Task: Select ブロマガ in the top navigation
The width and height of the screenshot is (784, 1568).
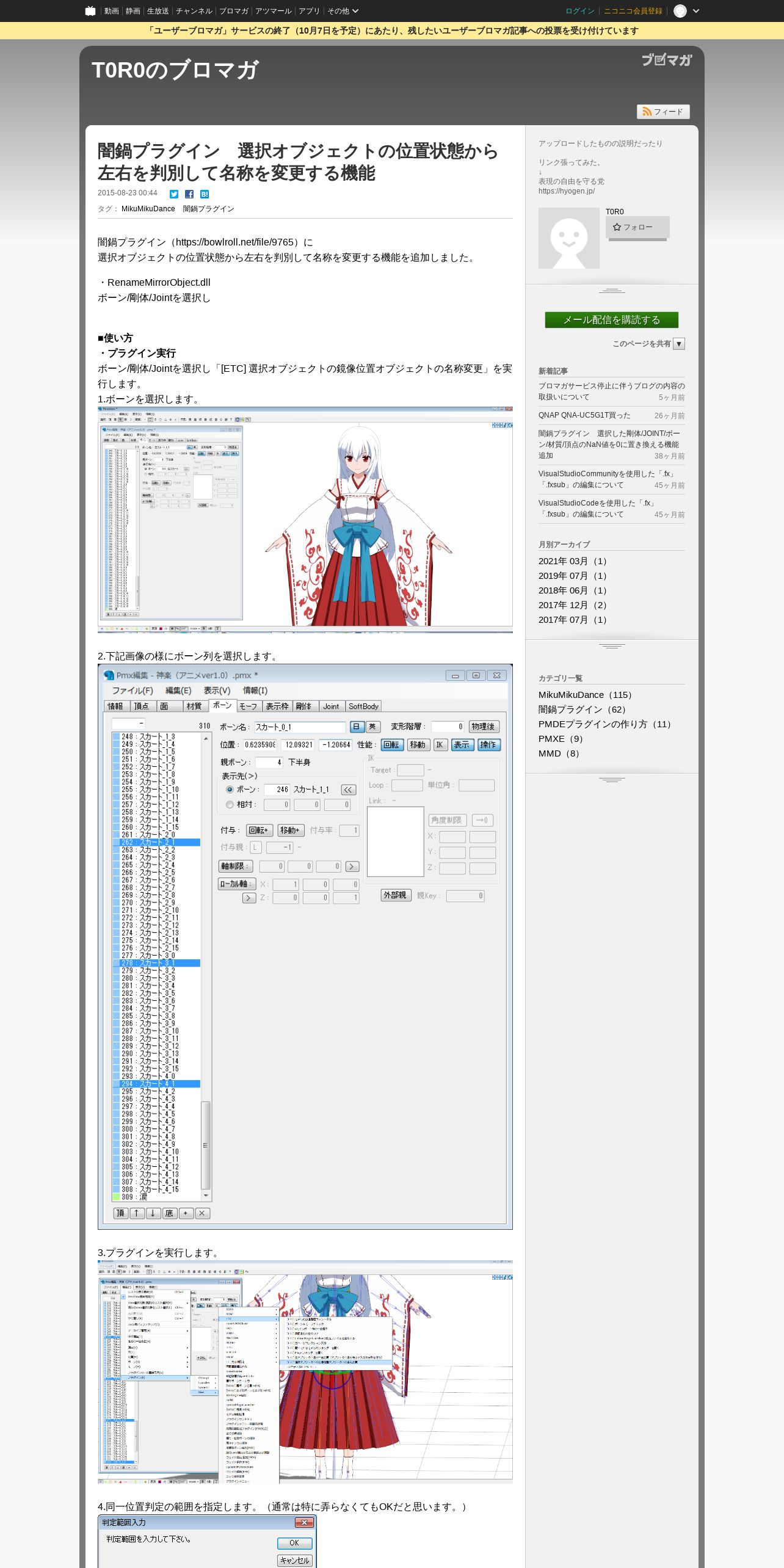Action: (234, 11)
